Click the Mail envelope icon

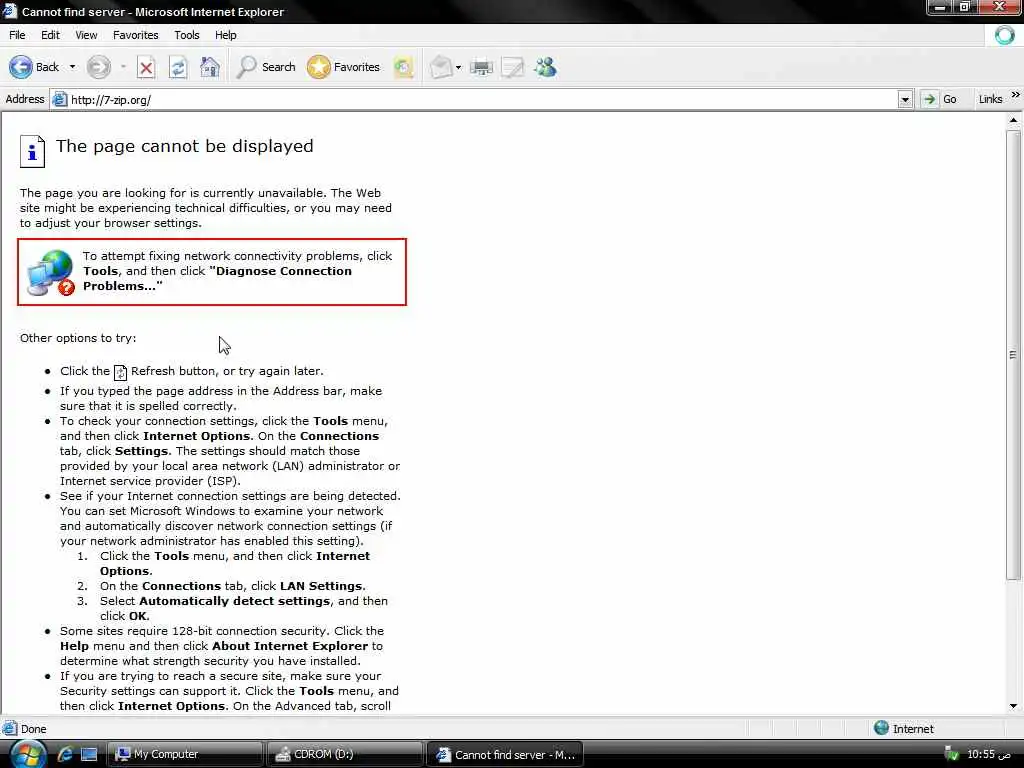[x=441, y=67]
